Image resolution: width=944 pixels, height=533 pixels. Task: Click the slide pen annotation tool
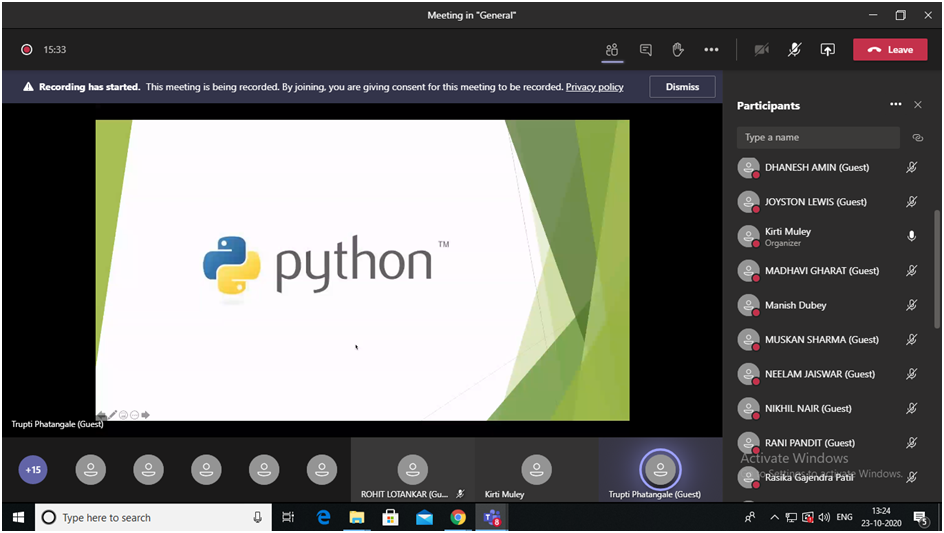point(113,415)
